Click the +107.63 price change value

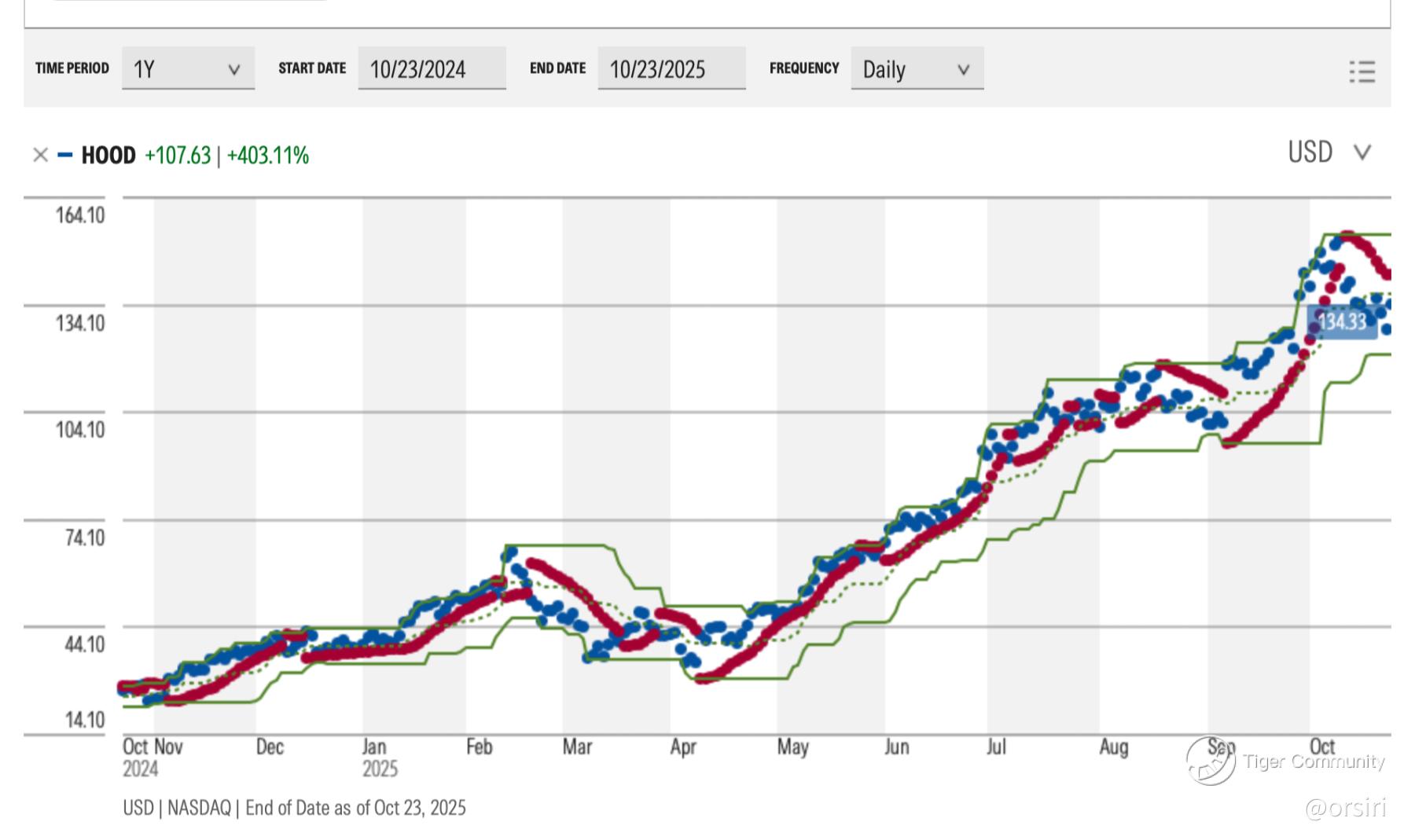[x=178, y=156]
